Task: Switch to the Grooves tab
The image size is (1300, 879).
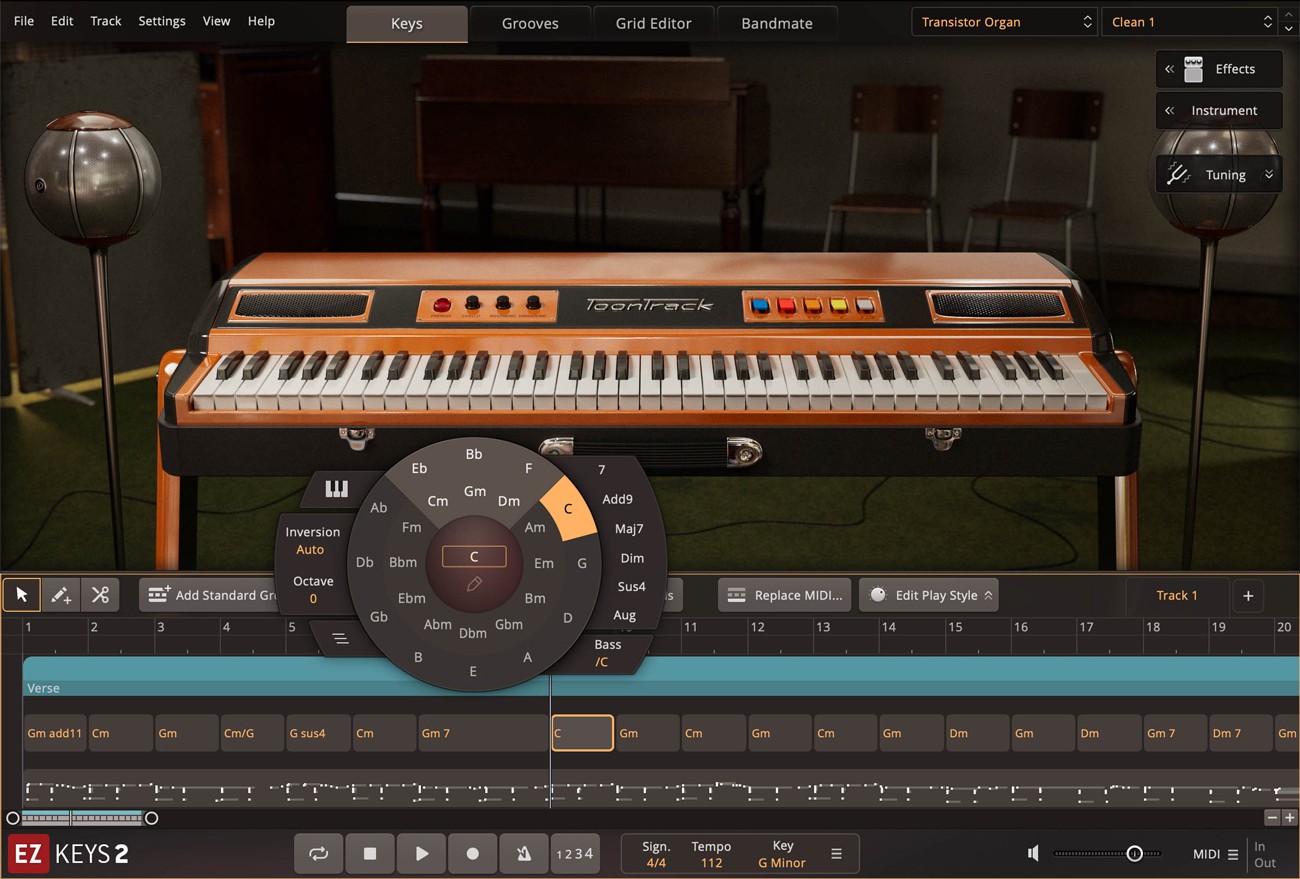Action: tap(530, 22)
